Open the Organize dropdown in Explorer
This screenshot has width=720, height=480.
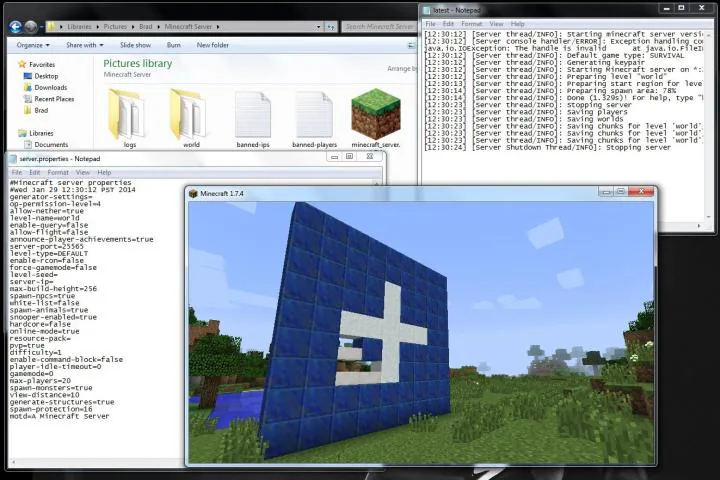tap(33, 45)
